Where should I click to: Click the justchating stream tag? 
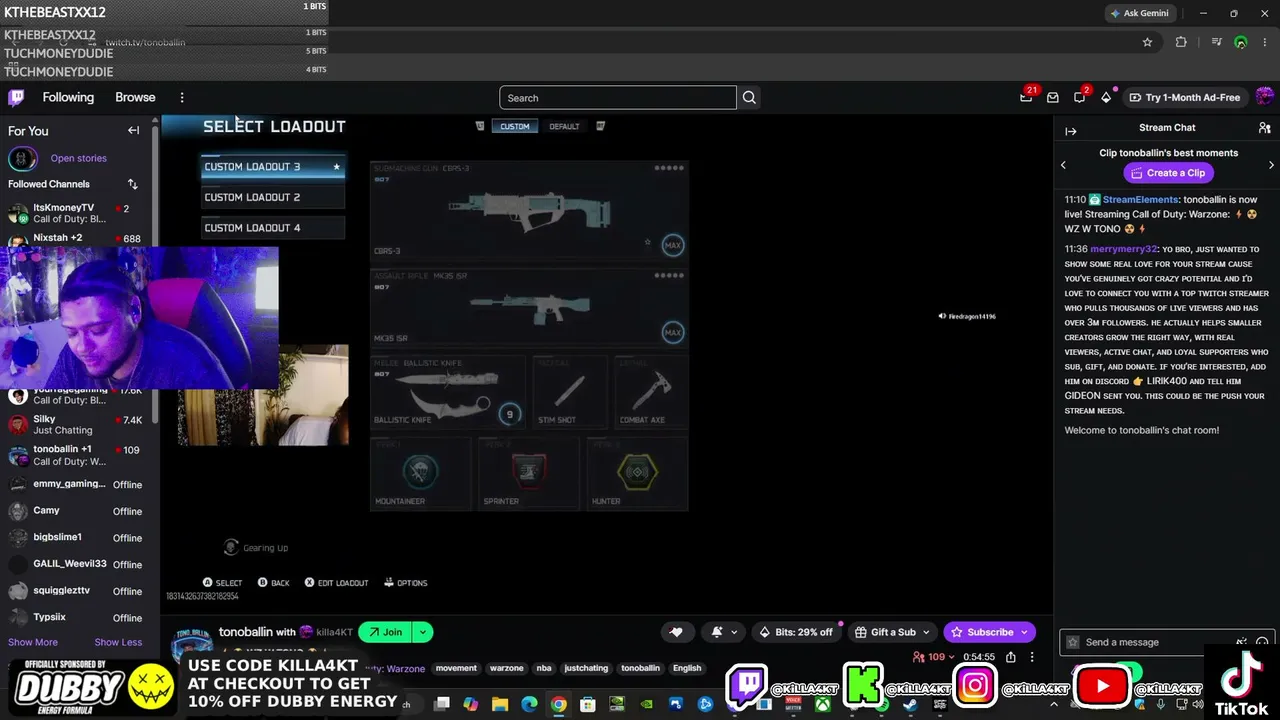(586, 668)
